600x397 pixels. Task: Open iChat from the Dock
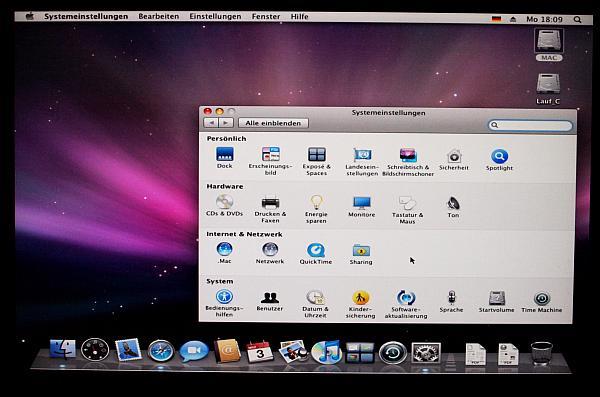(x=194, y=351)
